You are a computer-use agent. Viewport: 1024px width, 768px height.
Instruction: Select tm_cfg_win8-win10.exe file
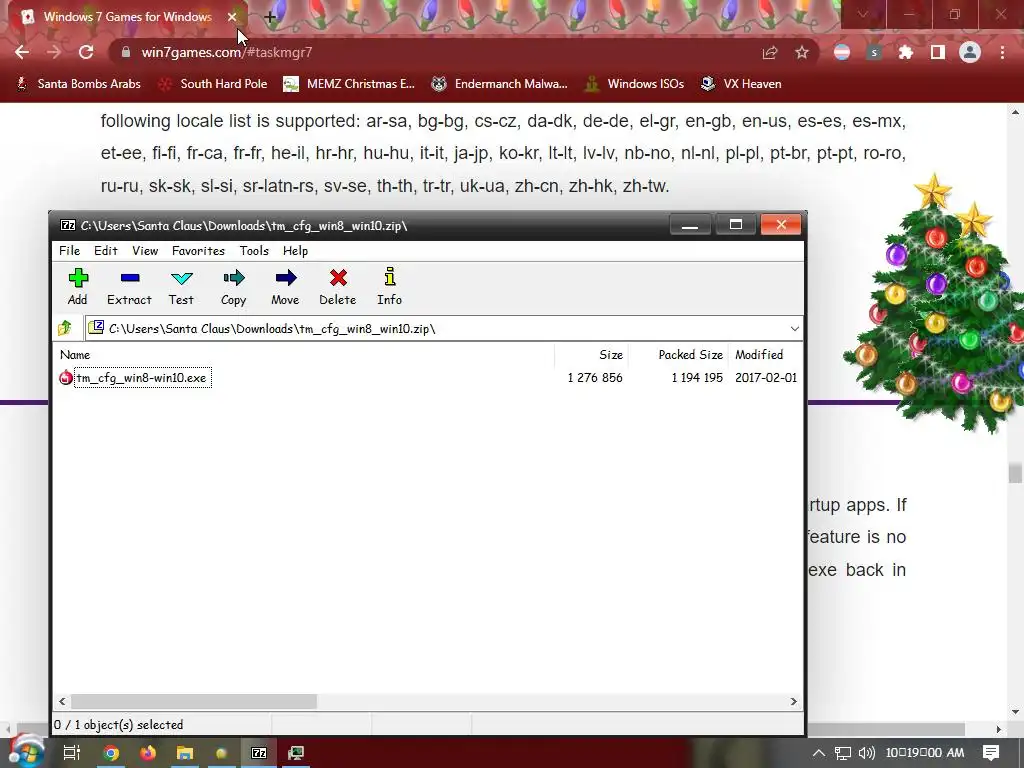click(x=142, y=377)
